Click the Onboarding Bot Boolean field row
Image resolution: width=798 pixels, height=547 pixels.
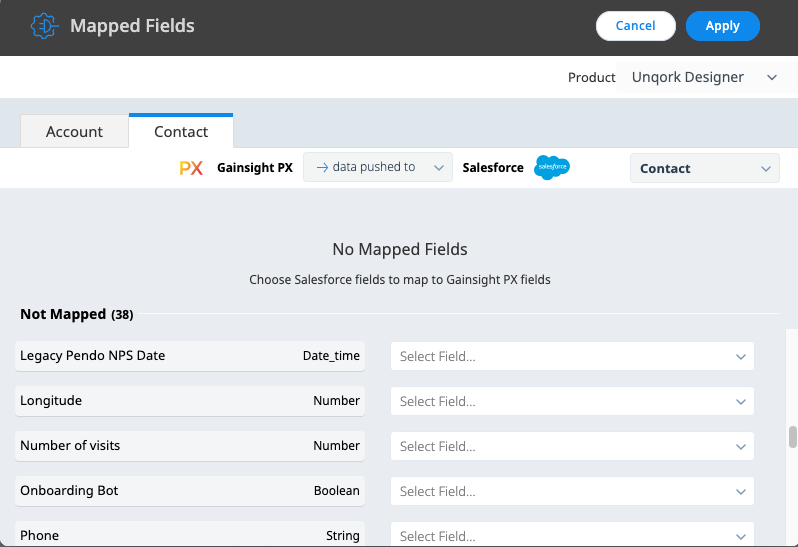pyautogui.click(x=190, y=491)
